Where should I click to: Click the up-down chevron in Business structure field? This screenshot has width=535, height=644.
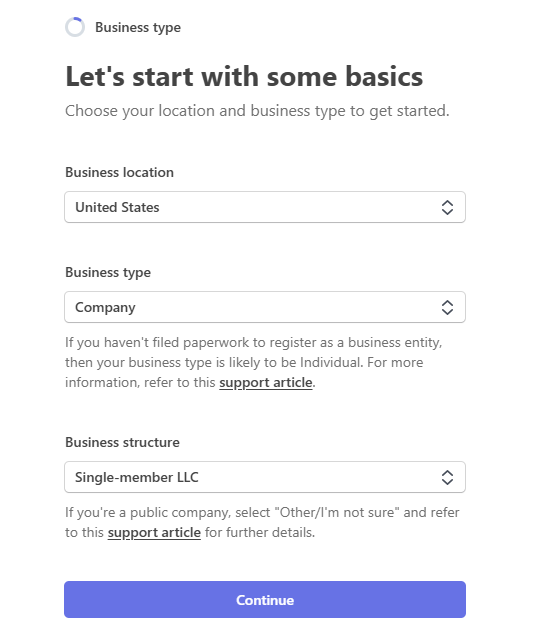click(447, 477)
